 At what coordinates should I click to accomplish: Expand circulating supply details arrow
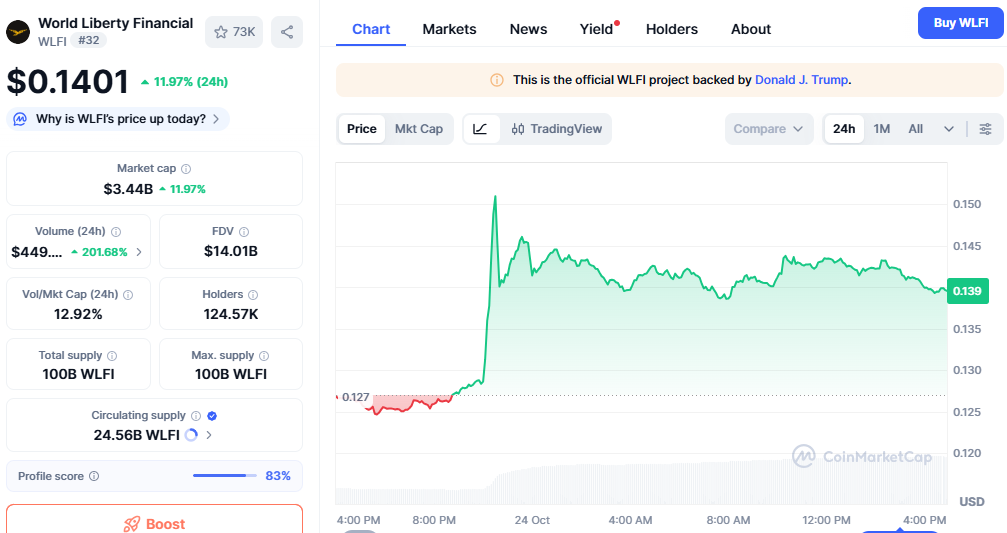(208, 435)
